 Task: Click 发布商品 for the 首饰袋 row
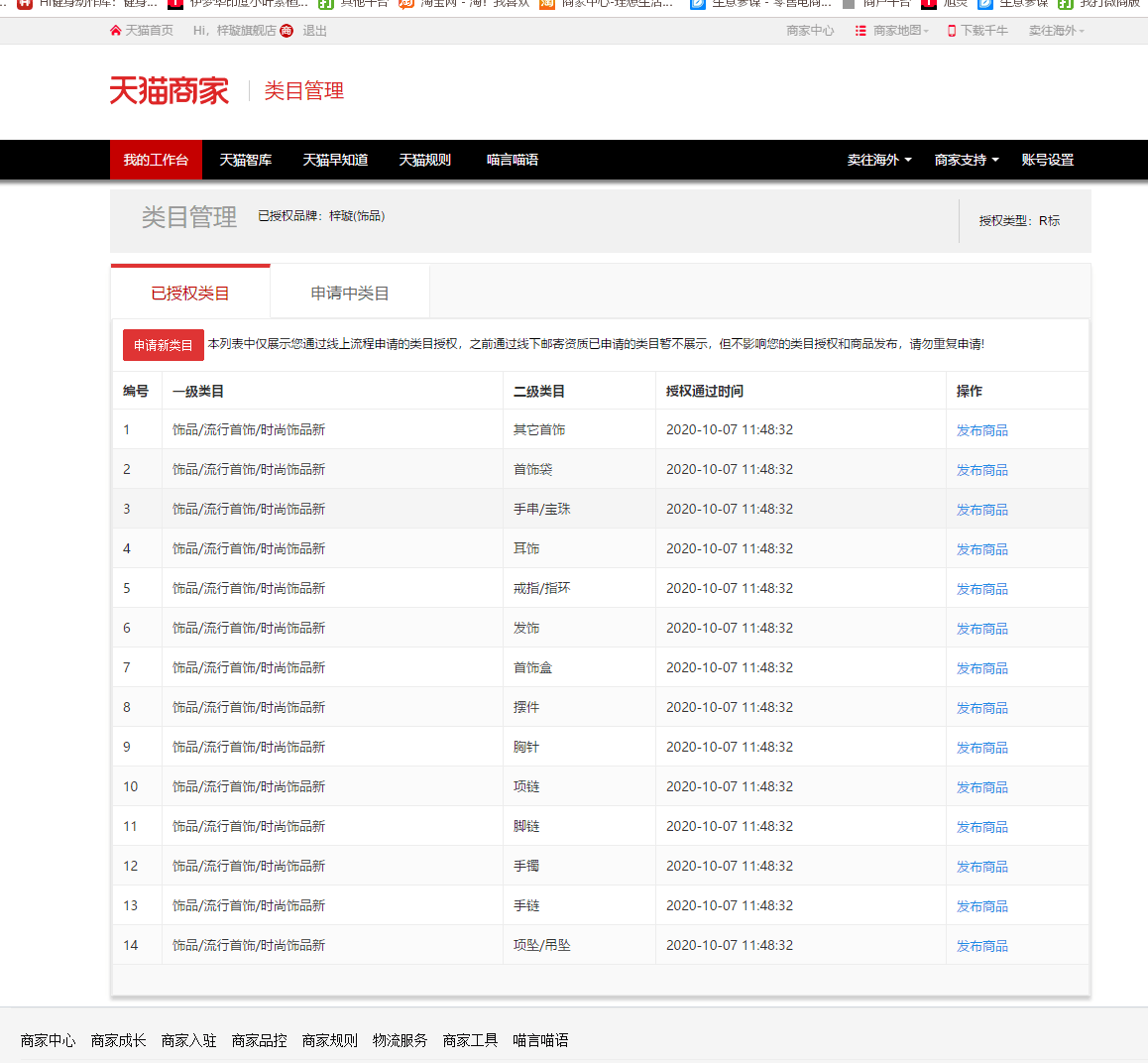point(981,470)
